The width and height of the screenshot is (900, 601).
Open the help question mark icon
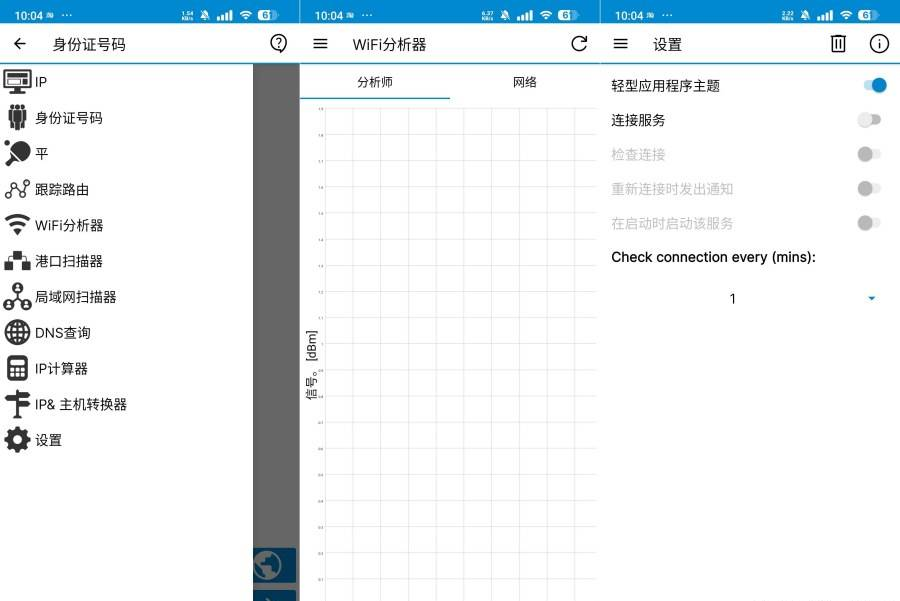click(278, 43)
